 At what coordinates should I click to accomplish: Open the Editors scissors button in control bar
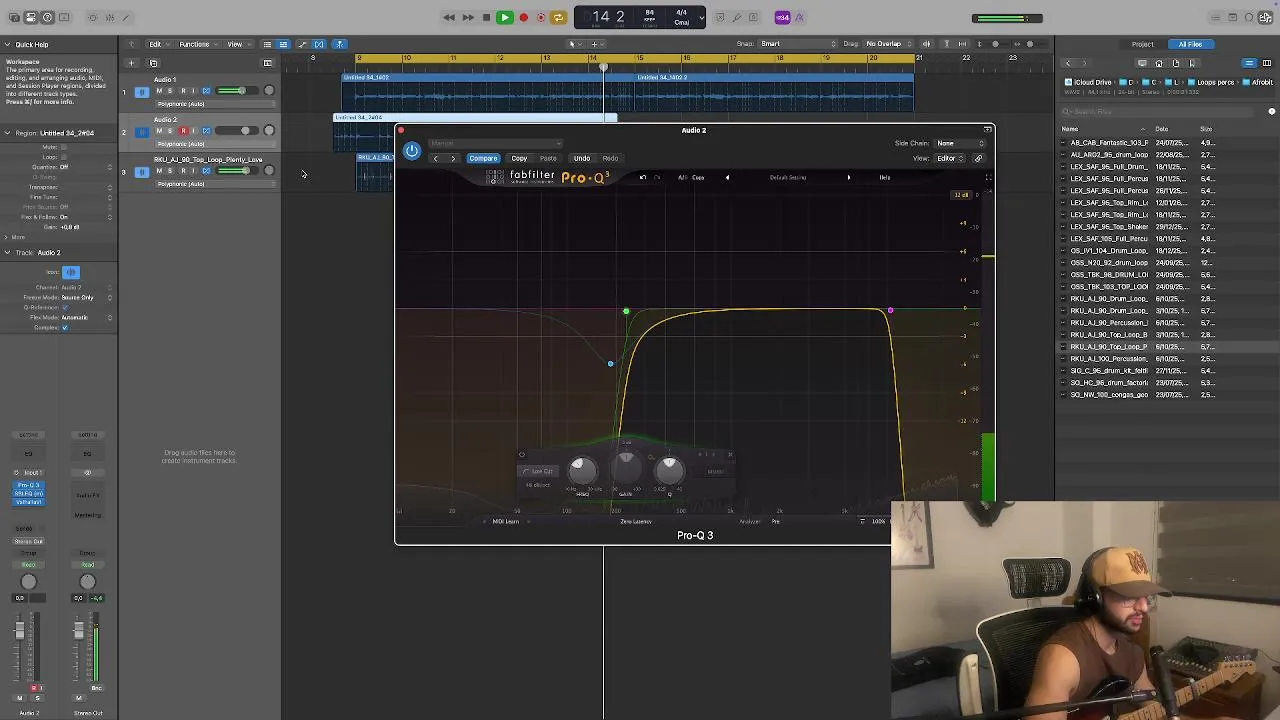(127, 17)
